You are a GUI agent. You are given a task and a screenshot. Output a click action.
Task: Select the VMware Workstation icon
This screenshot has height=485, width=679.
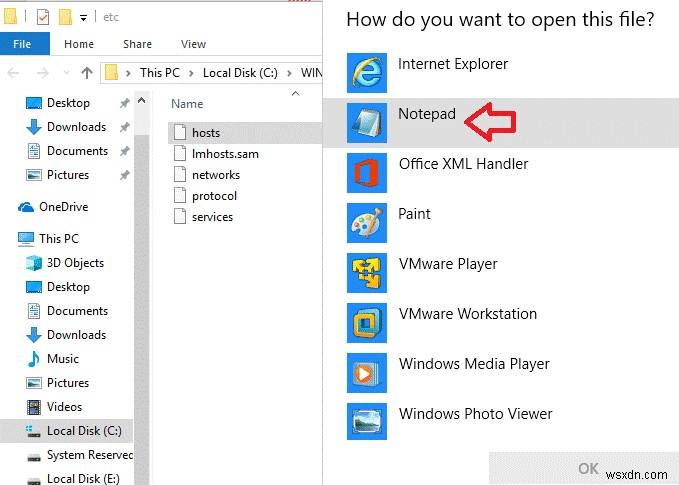click(367, 323)
